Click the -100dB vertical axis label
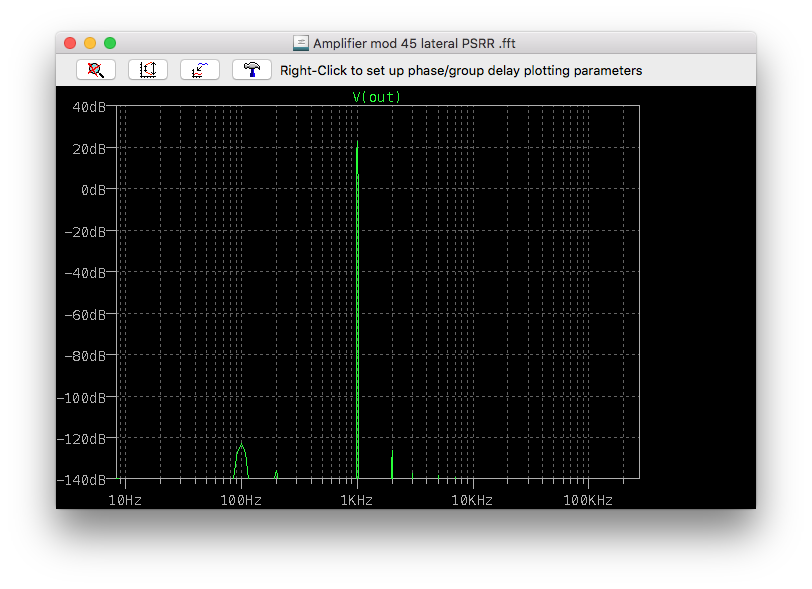Viewport: 812px width, 589px height. point(81,398)
